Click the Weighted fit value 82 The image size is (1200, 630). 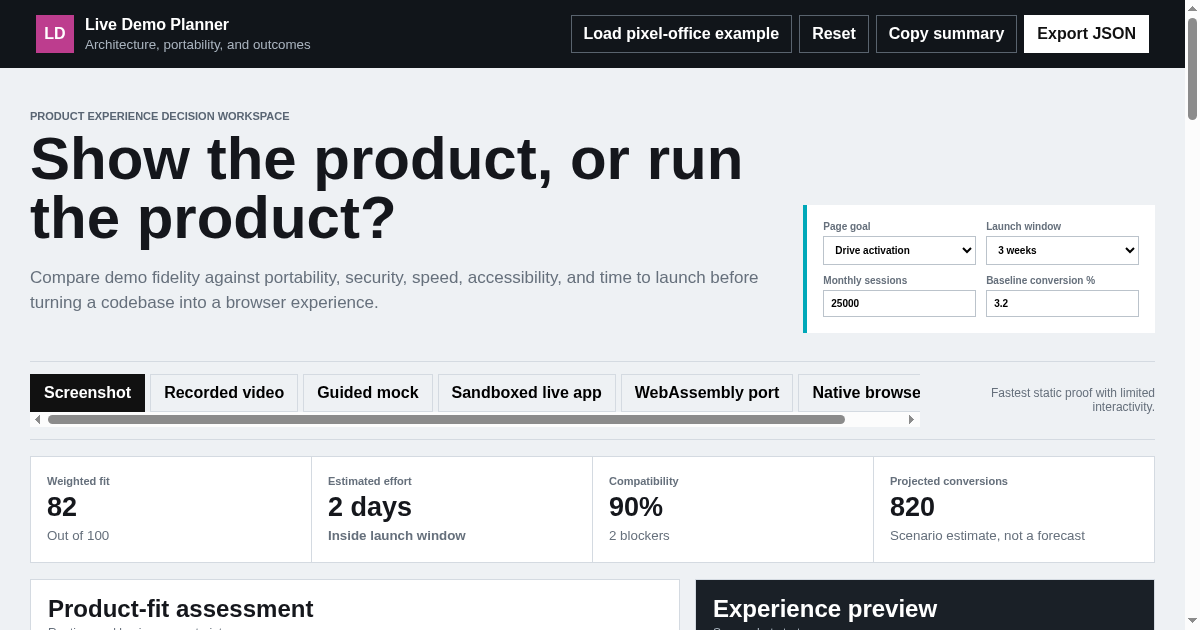(x=62, y=507)
